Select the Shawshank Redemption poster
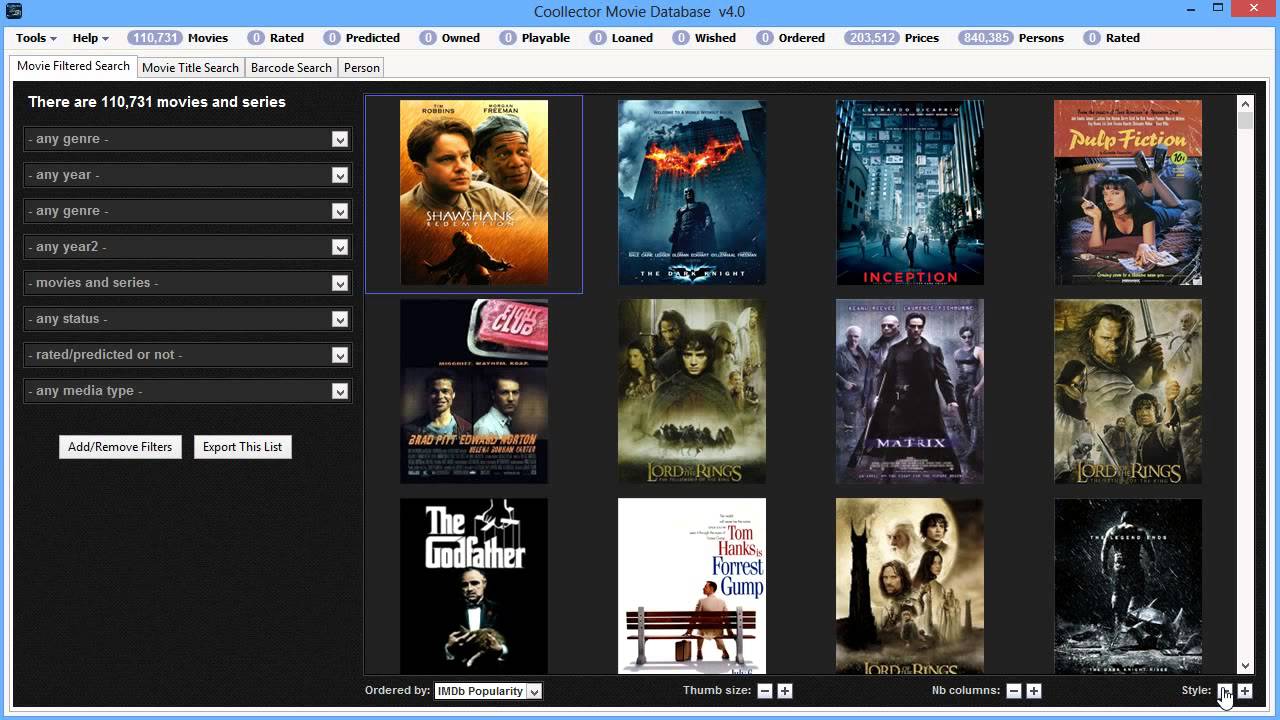The image size is (1280, 720). (474, 193)
